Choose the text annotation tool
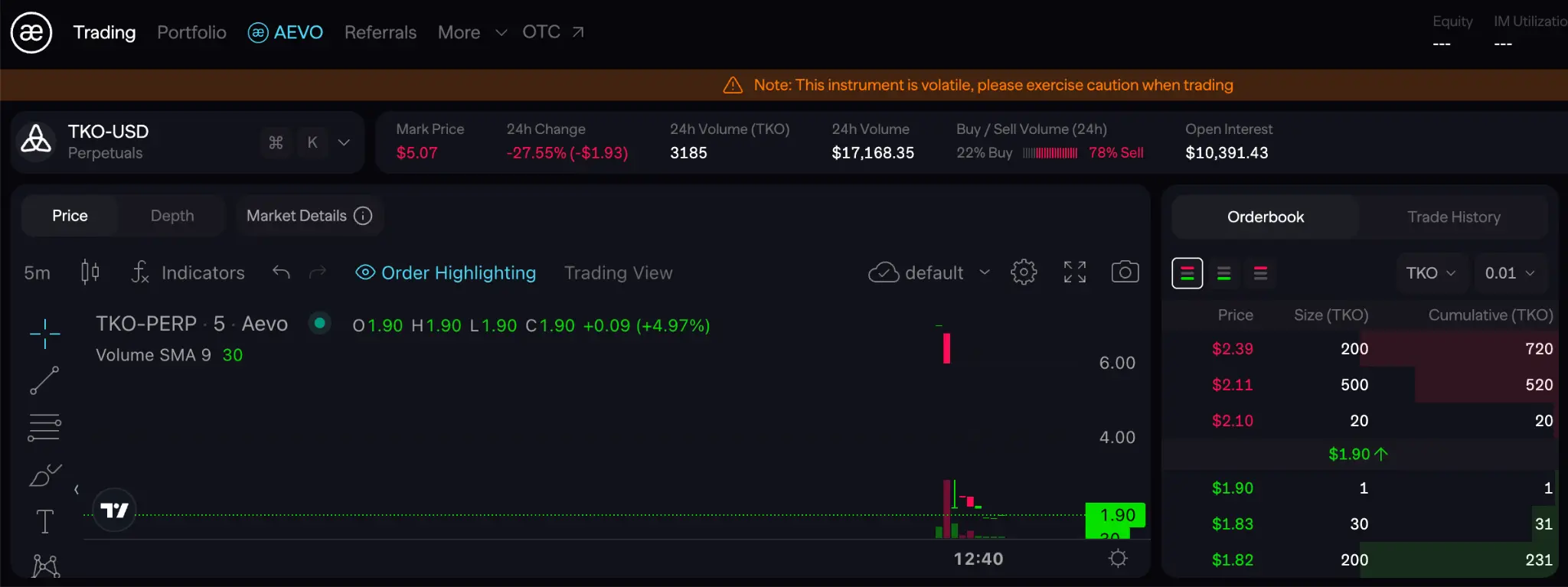Image resolution: width=1568 pixels, height=587 pixels. click(x=44, y=522)
